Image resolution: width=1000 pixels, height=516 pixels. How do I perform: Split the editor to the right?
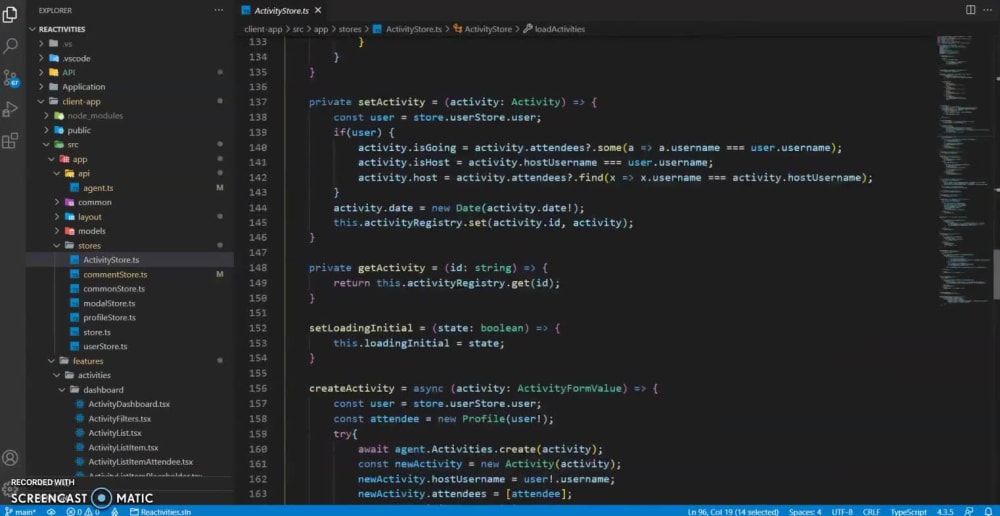tap(970, 10)
